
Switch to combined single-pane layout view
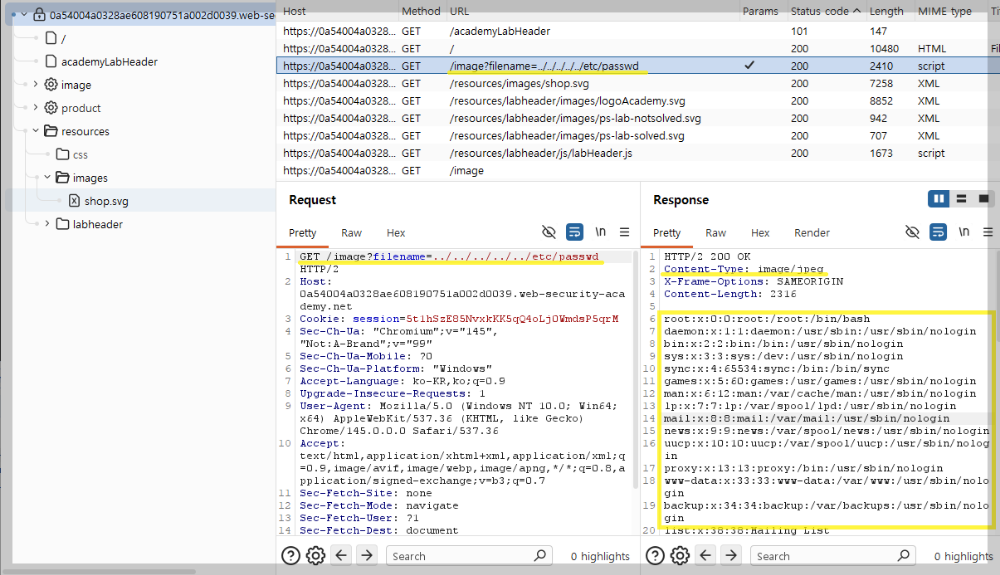click(984, 199)
